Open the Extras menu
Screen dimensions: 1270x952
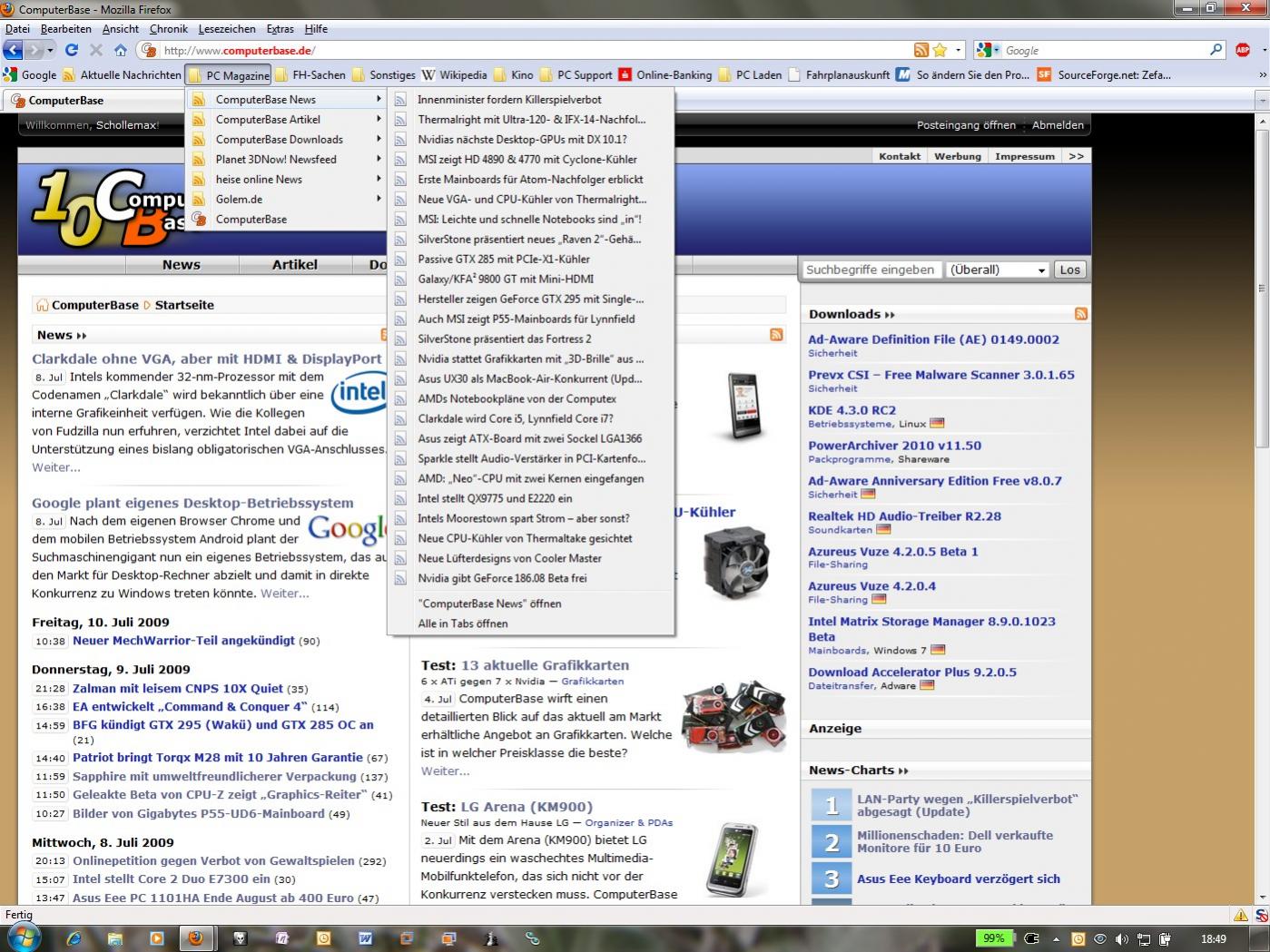[280, 29]
